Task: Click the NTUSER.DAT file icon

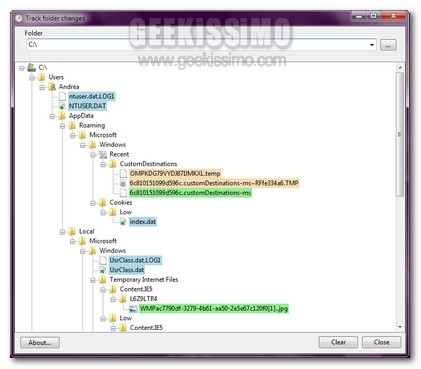Action: click(62, 106)
